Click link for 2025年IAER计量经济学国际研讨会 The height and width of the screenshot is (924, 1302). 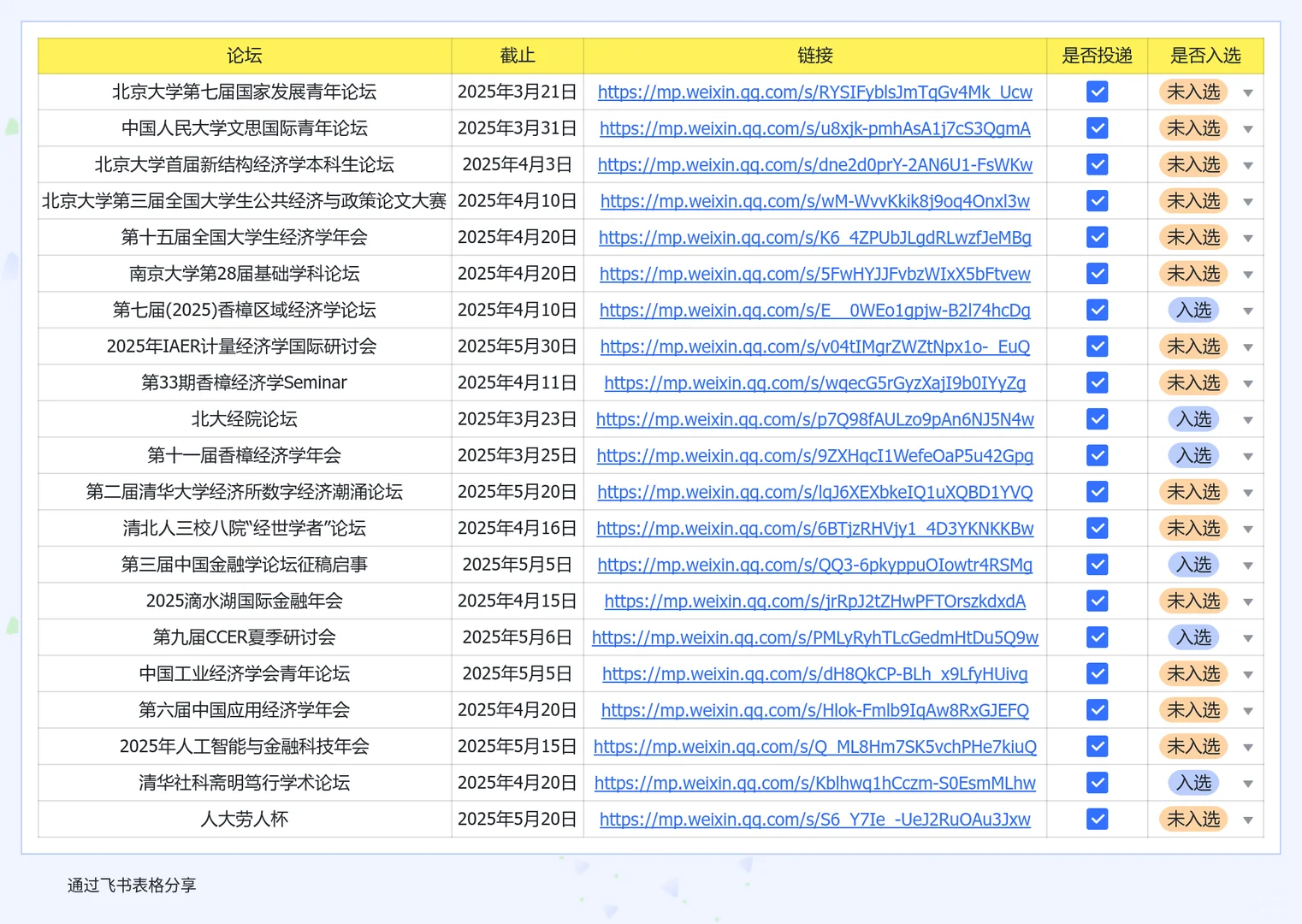[x=814, y=346]
